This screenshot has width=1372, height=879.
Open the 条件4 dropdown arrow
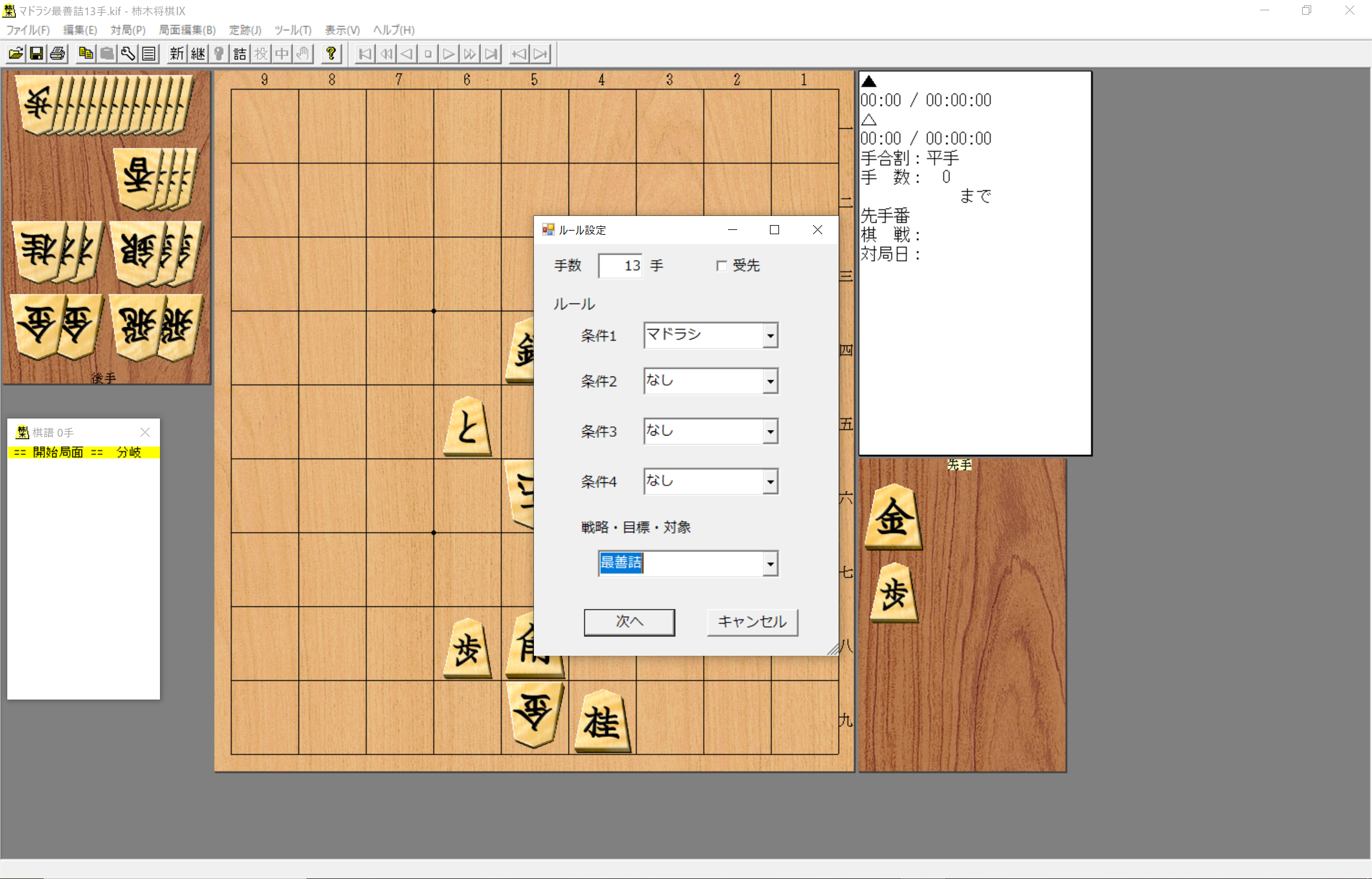[770, 482]
